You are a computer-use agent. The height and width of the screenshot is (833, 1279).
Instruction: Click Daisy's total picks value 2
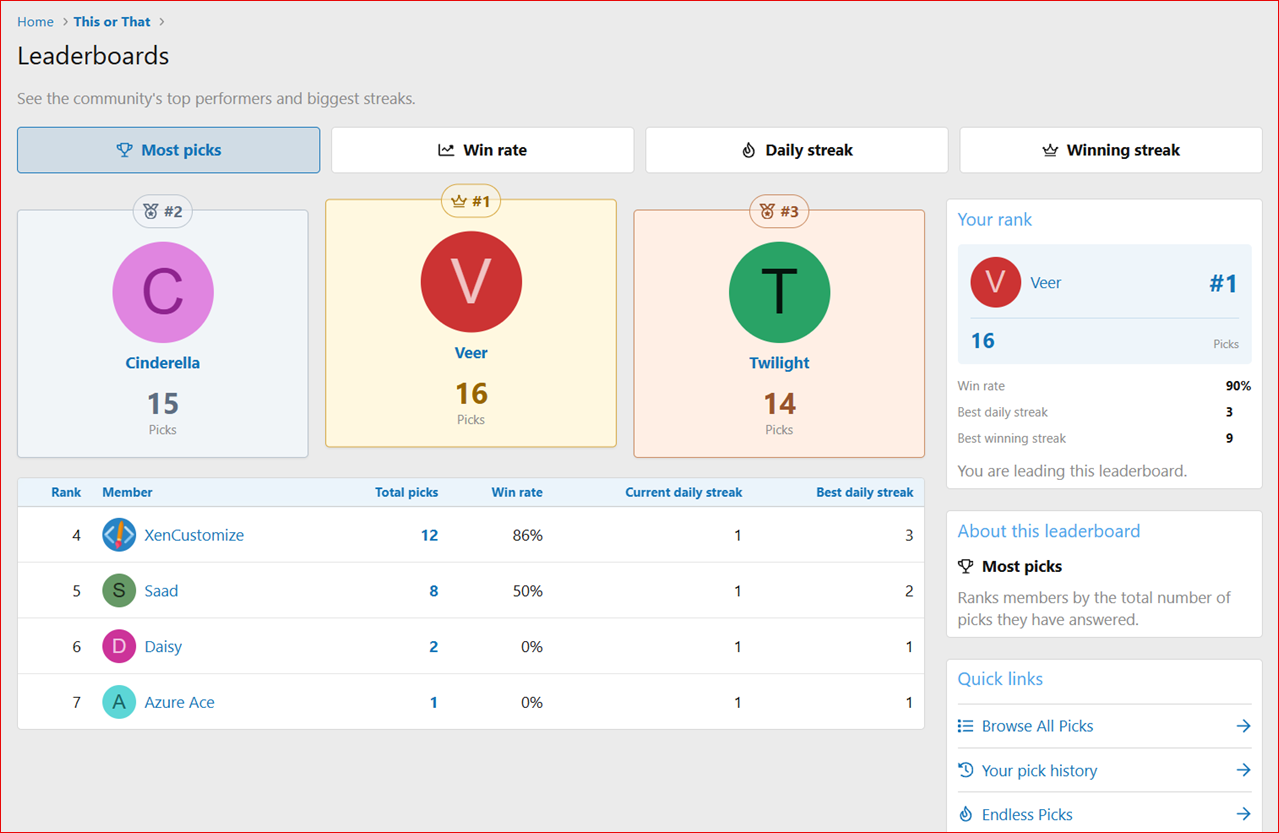[x=434, y=647]
